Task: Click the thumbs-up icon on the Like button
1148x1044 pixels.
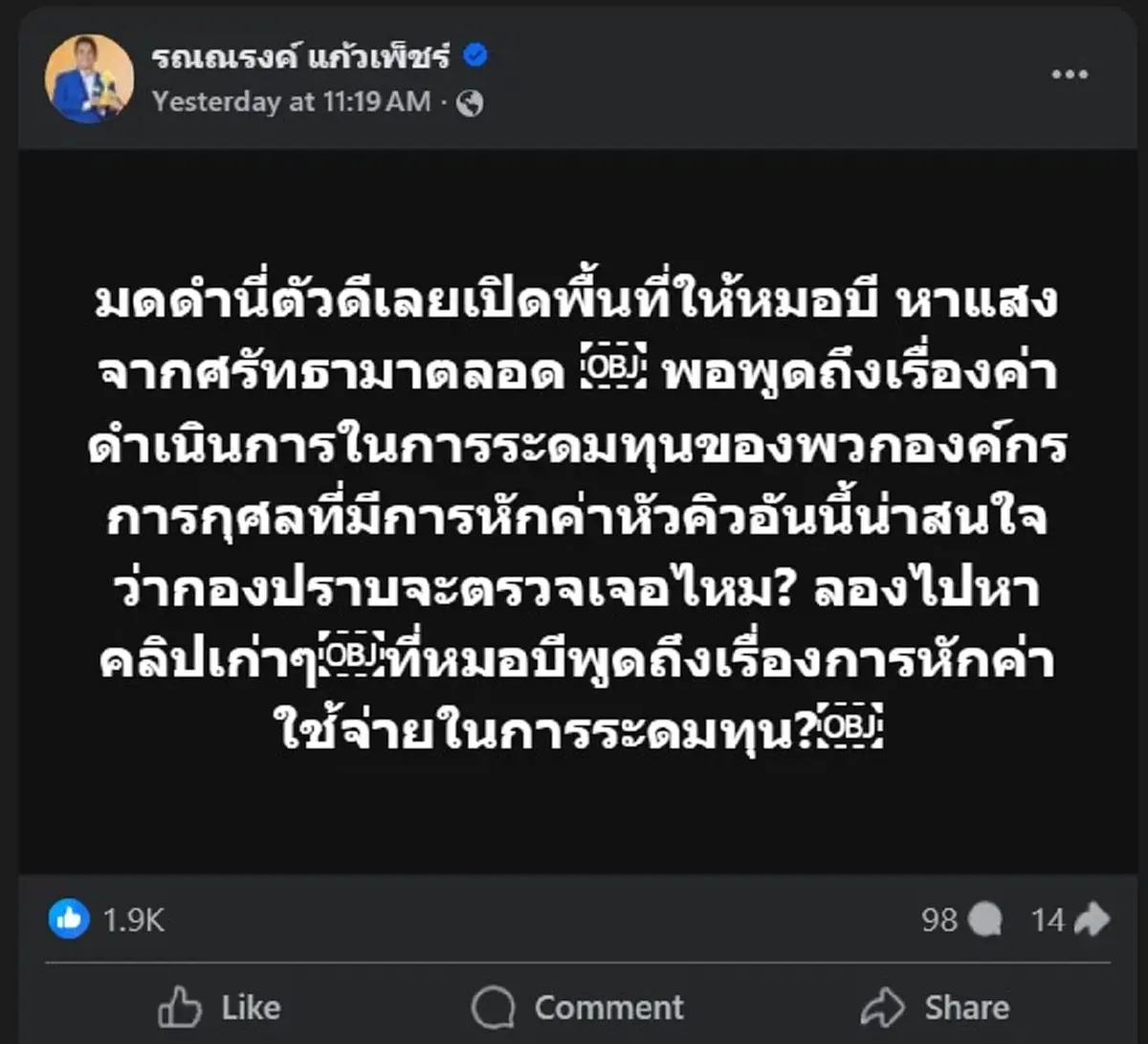Action: click(x=180, y=1006)
